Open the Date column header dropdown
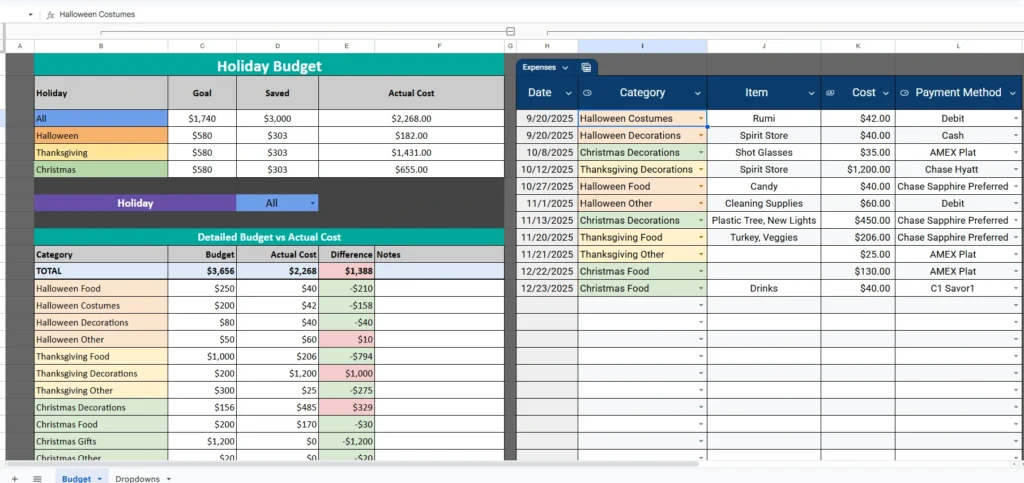This screenshot has height=483, width=1024. pos(569,93)
